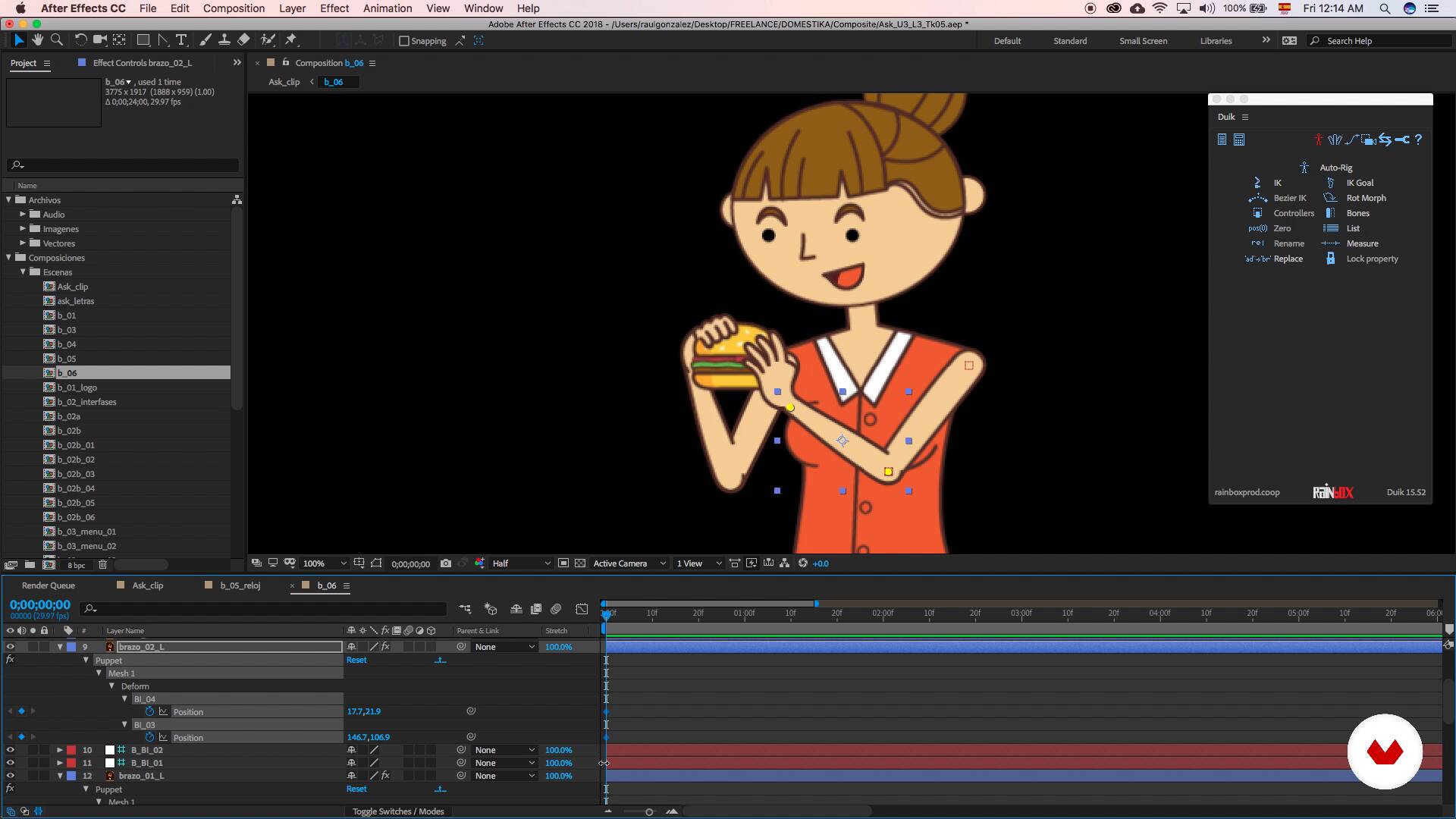Hide layer B_BI_02 with eye toggle
Screen dimensions: 1456x819
pos(10,750)
